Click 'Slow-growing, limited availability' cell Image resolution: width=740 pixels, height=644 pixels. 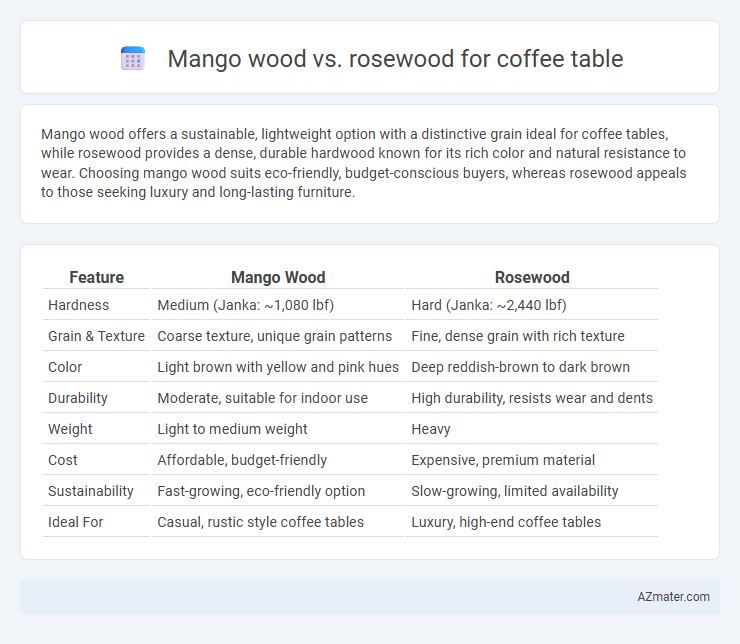(514, 491)
